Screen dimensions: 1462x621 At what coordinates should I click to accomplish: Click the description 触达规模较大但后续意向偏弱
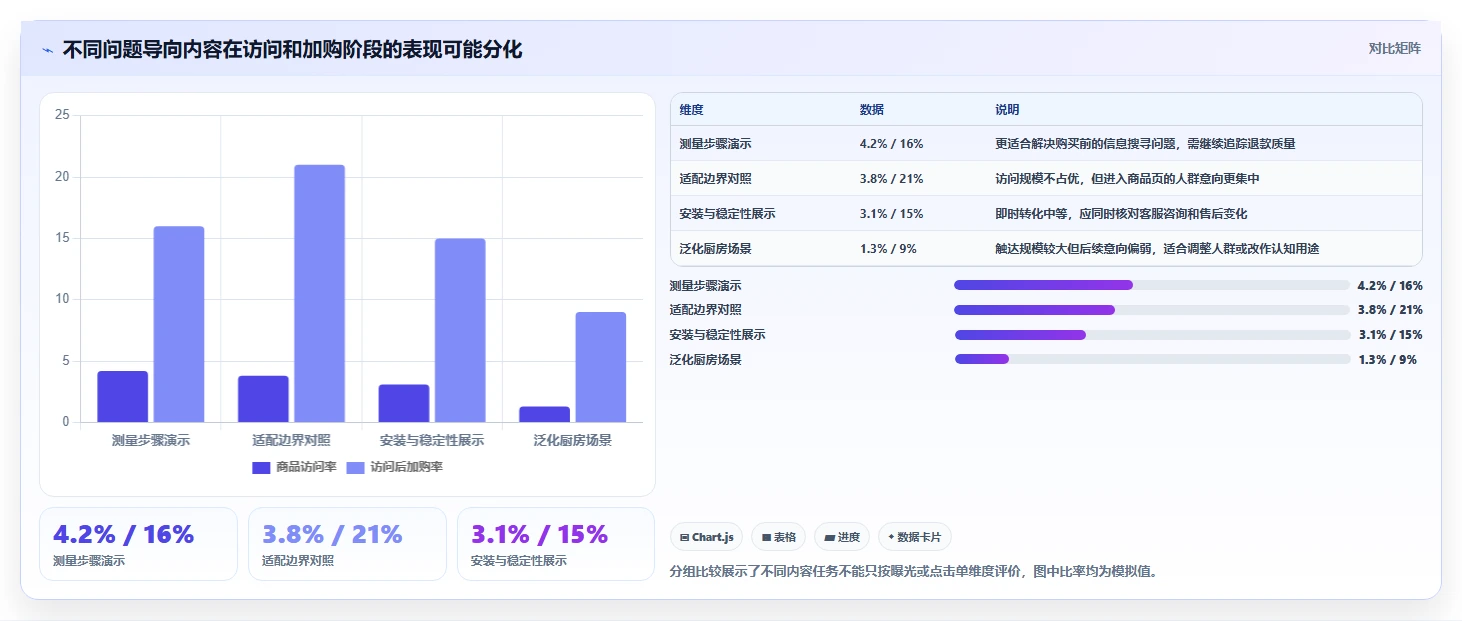click(1073, 249)
